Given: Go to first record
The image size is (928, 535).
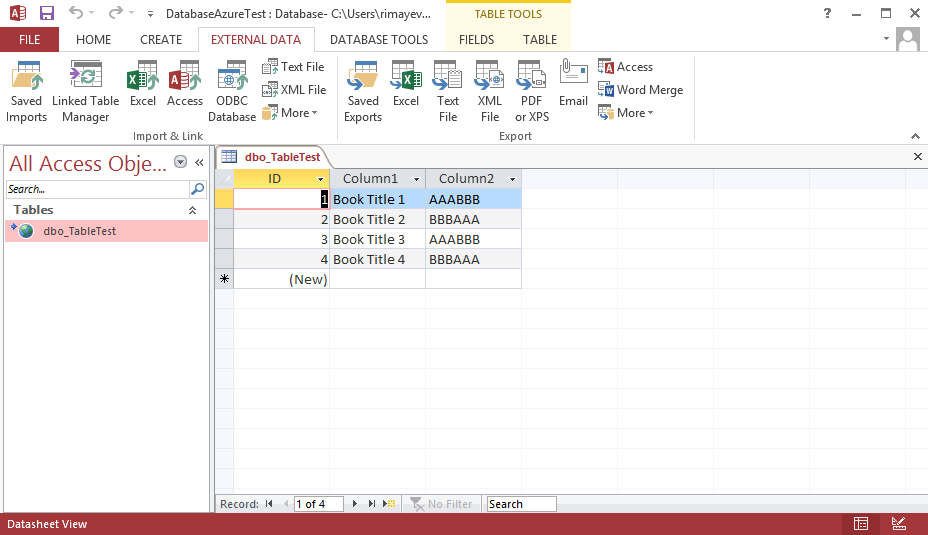Looking at the screenshot, I should 269,504.
